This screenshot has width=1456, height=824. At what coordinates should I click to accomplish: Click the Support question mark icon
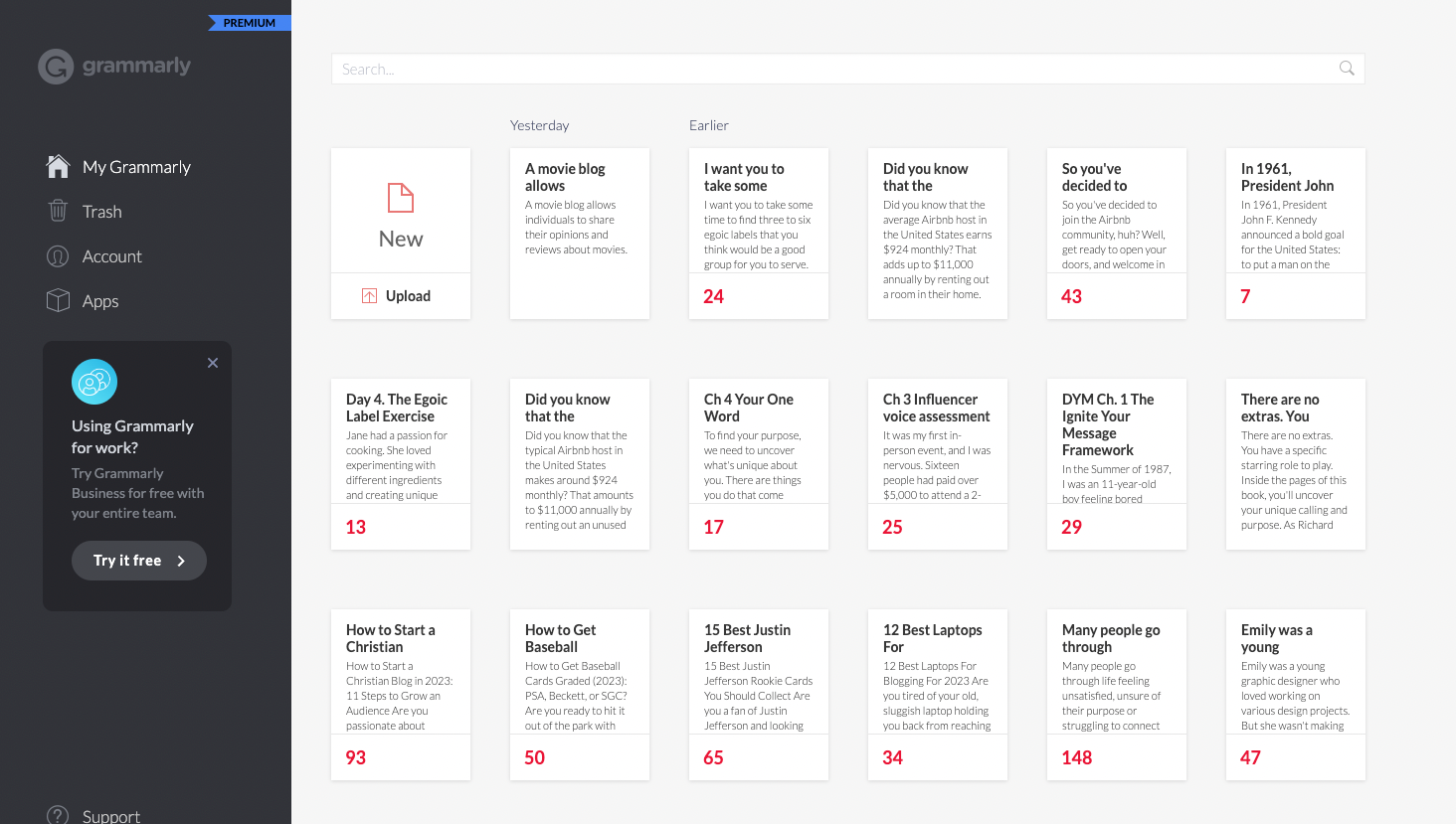[58, 815]
